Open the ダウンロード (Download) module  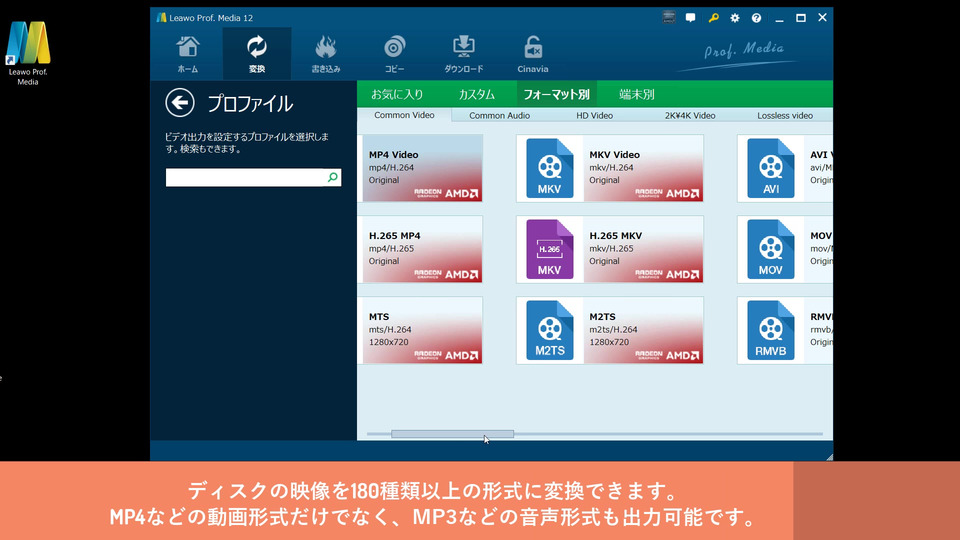[x=463, y=54]
